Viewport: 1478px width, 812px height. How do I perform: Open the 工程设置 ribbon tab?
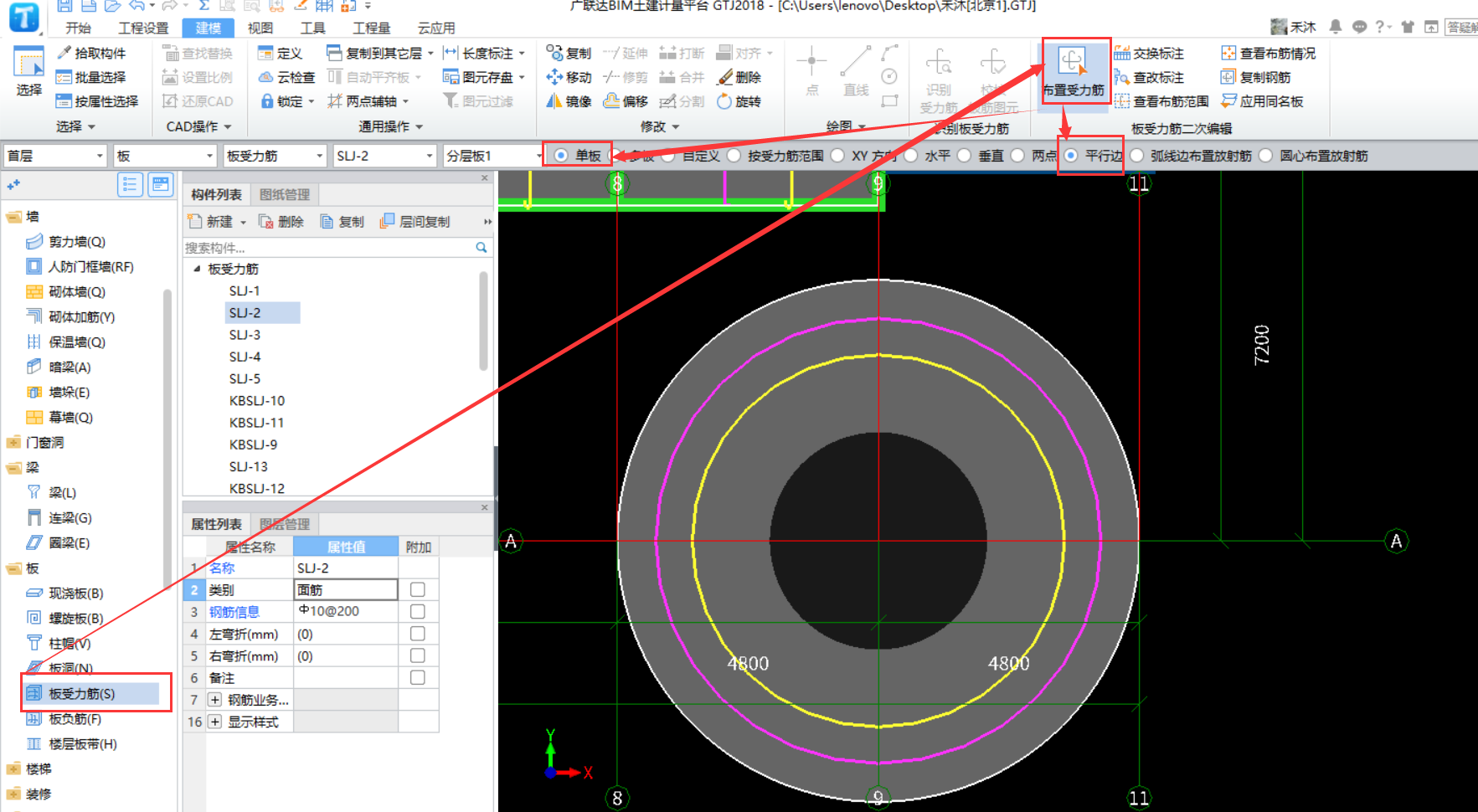143,28
